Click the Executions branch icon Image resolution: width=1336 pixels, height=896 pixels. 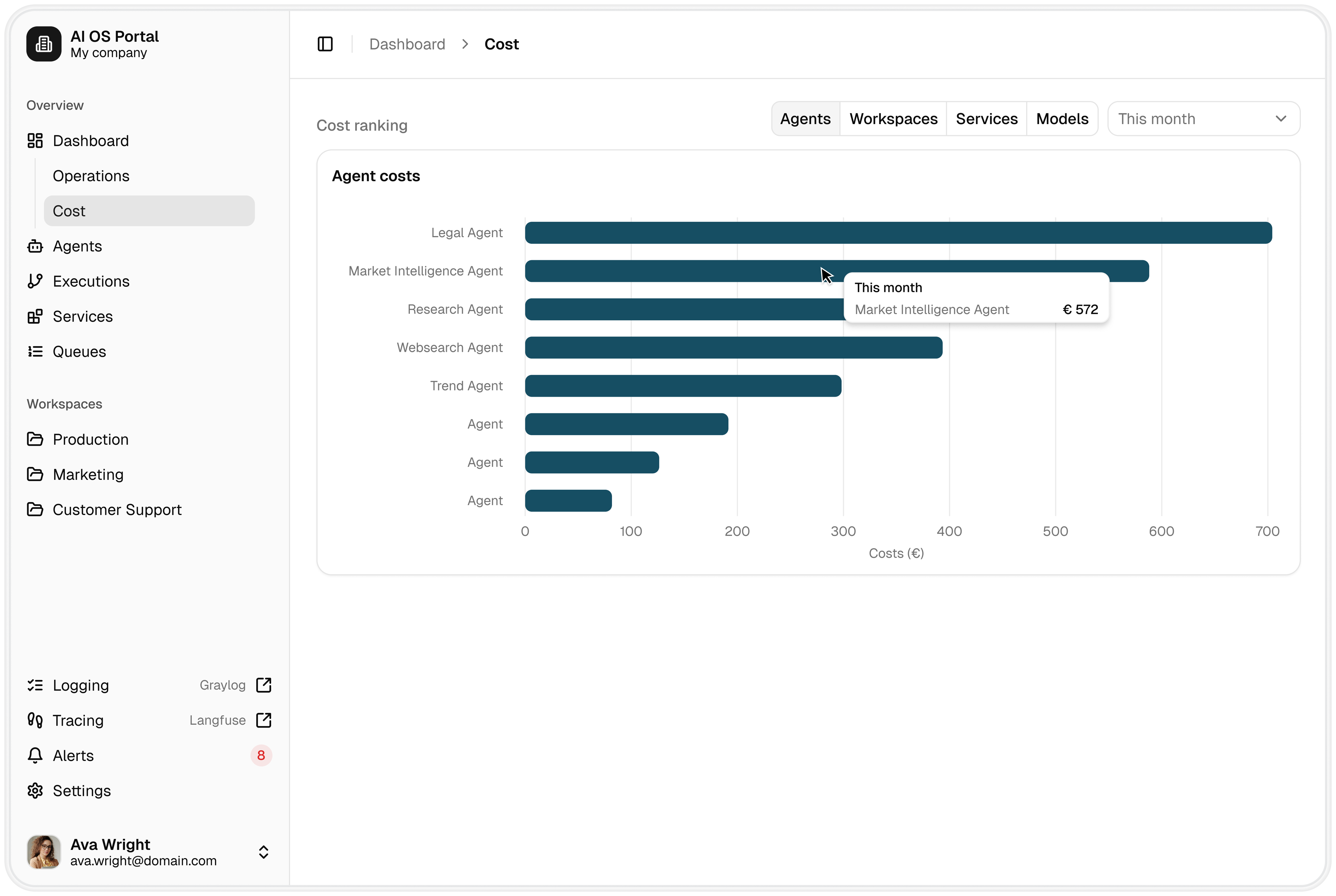point(35,281)
